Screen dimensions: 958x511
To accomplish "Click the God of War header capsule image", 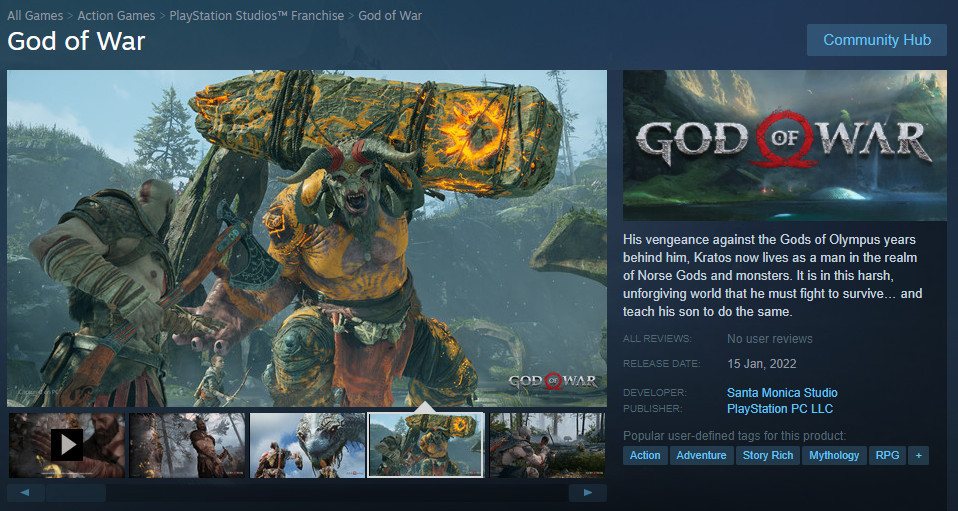I will pos(785,145).
